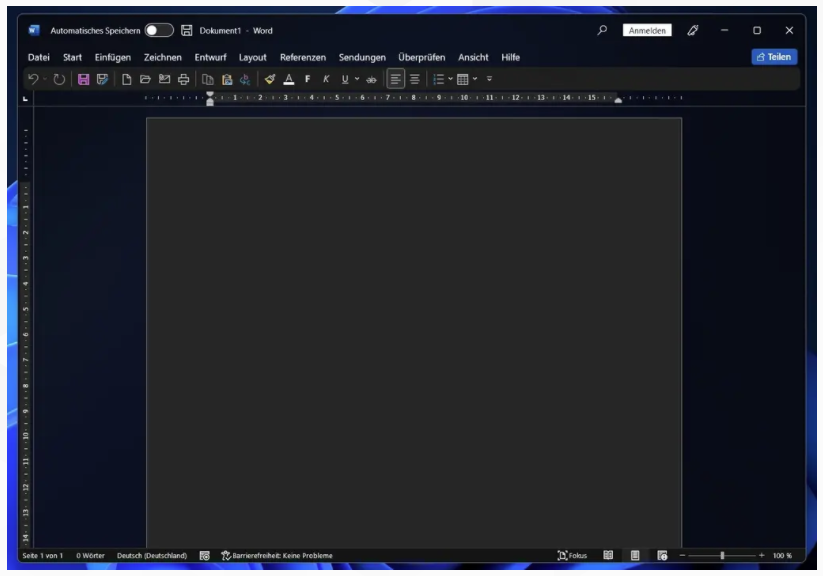Select the Format Painter brush icon
This screenshot has height=576, width=823.
click(270, 79)
